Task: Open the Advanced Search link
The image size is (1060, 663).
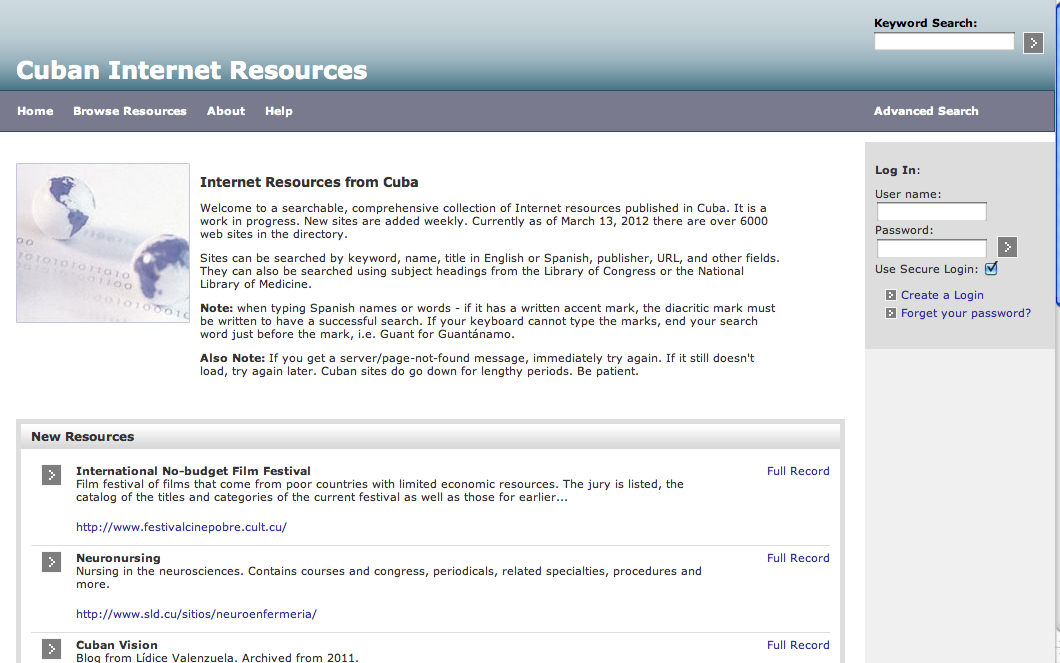Action: click(926, 111)
